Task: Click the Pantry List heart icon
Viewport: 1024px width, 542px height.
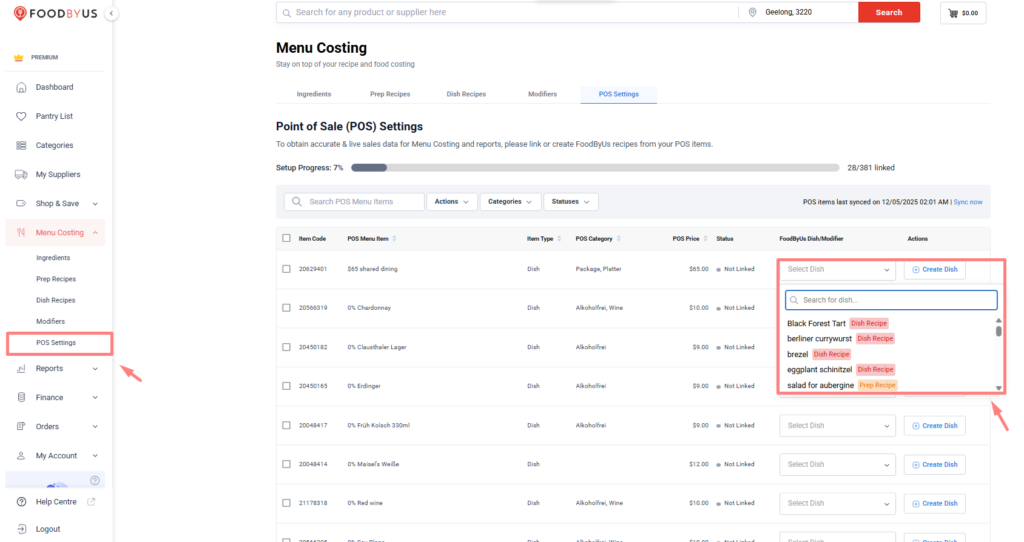Action: click(21, 116)
